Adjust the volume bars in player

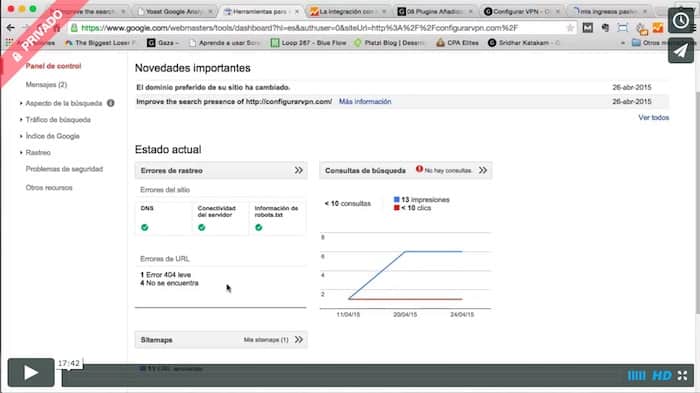(636, 376)
